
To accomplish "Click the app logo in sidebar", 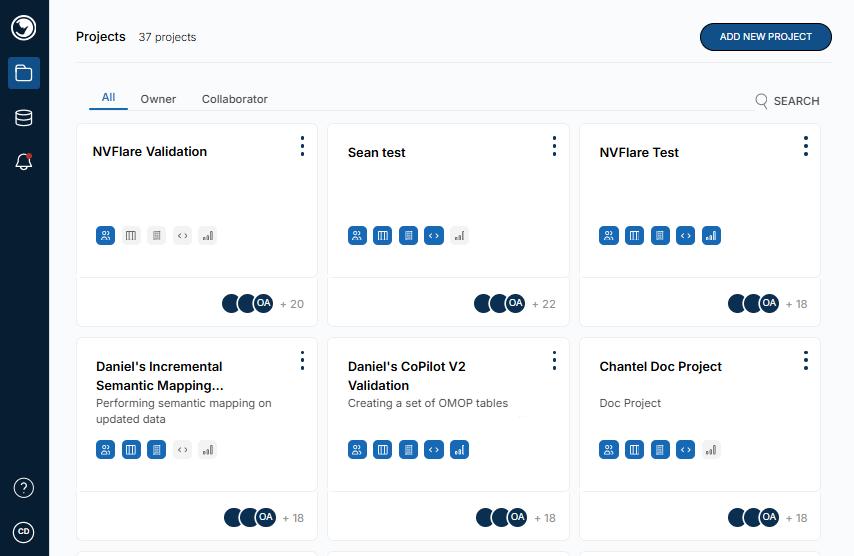I will click(23, 28).
